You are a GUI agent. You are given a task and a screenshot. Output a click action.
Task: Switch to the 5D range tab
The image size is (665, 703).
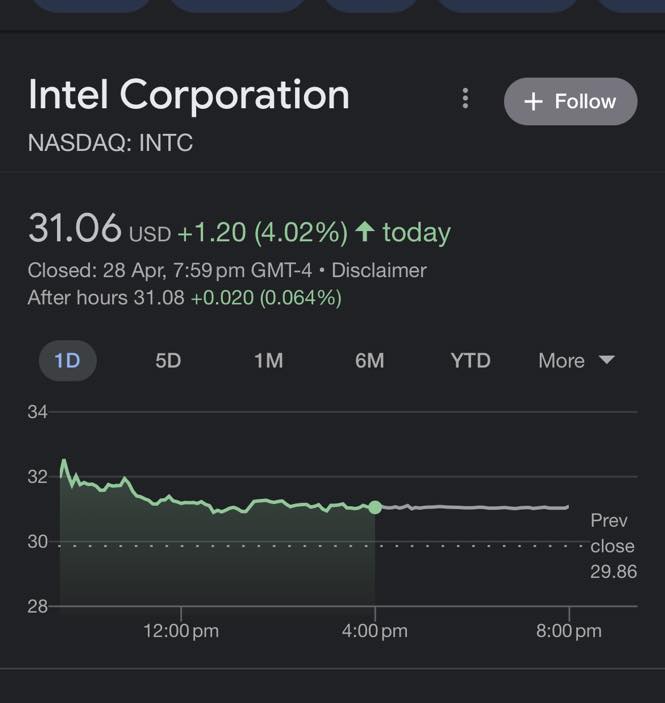[x=168, y=361]
